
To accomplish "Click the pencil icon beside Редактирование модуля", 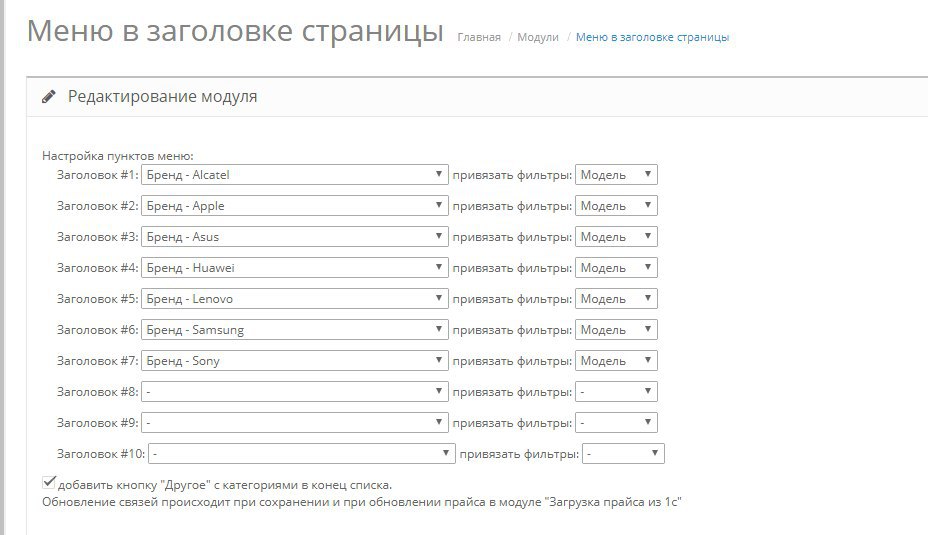I will point(49,96).
